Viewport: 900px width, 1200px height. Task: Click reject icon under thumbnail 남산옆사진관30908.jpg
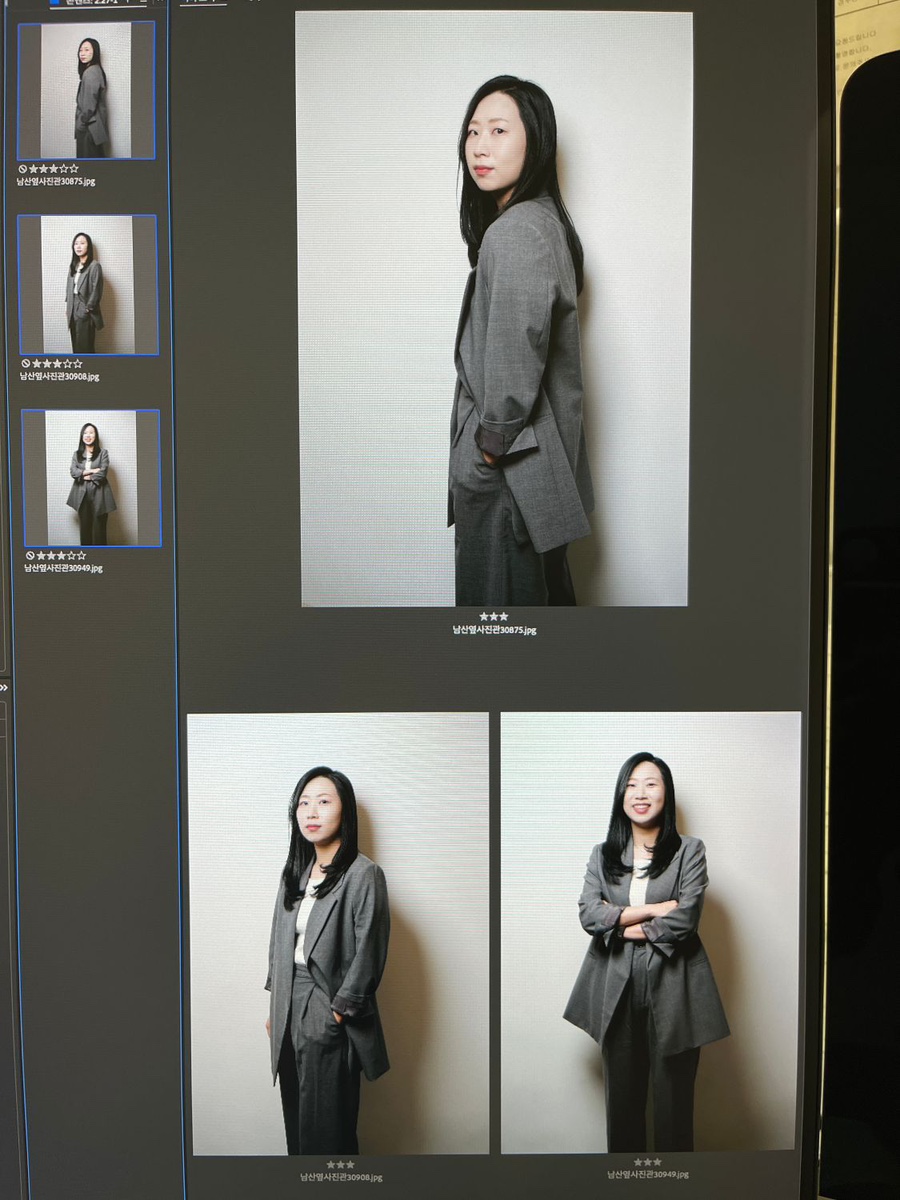pos(25,364)
